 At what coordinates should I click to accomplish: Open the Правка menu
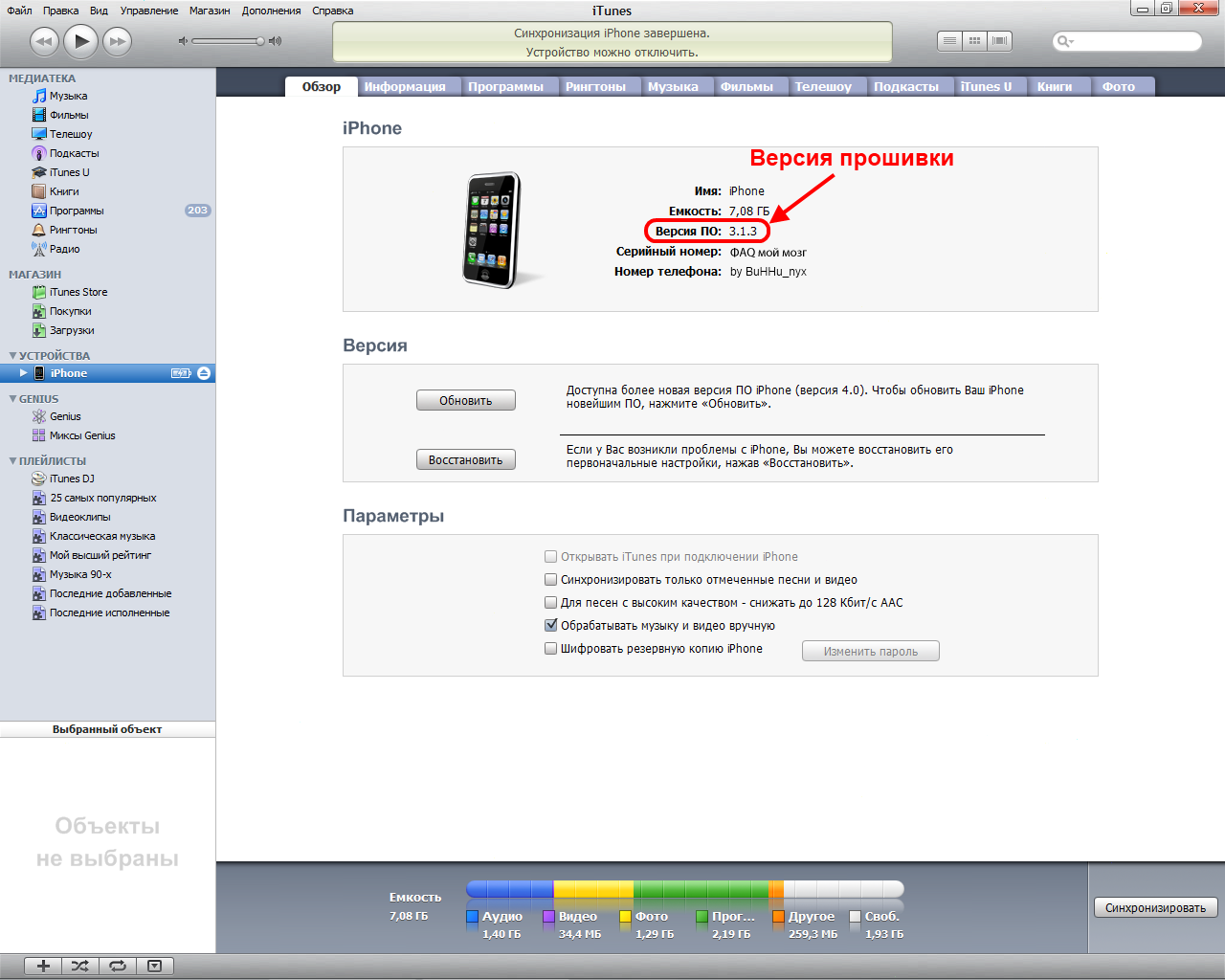point(61,11)
